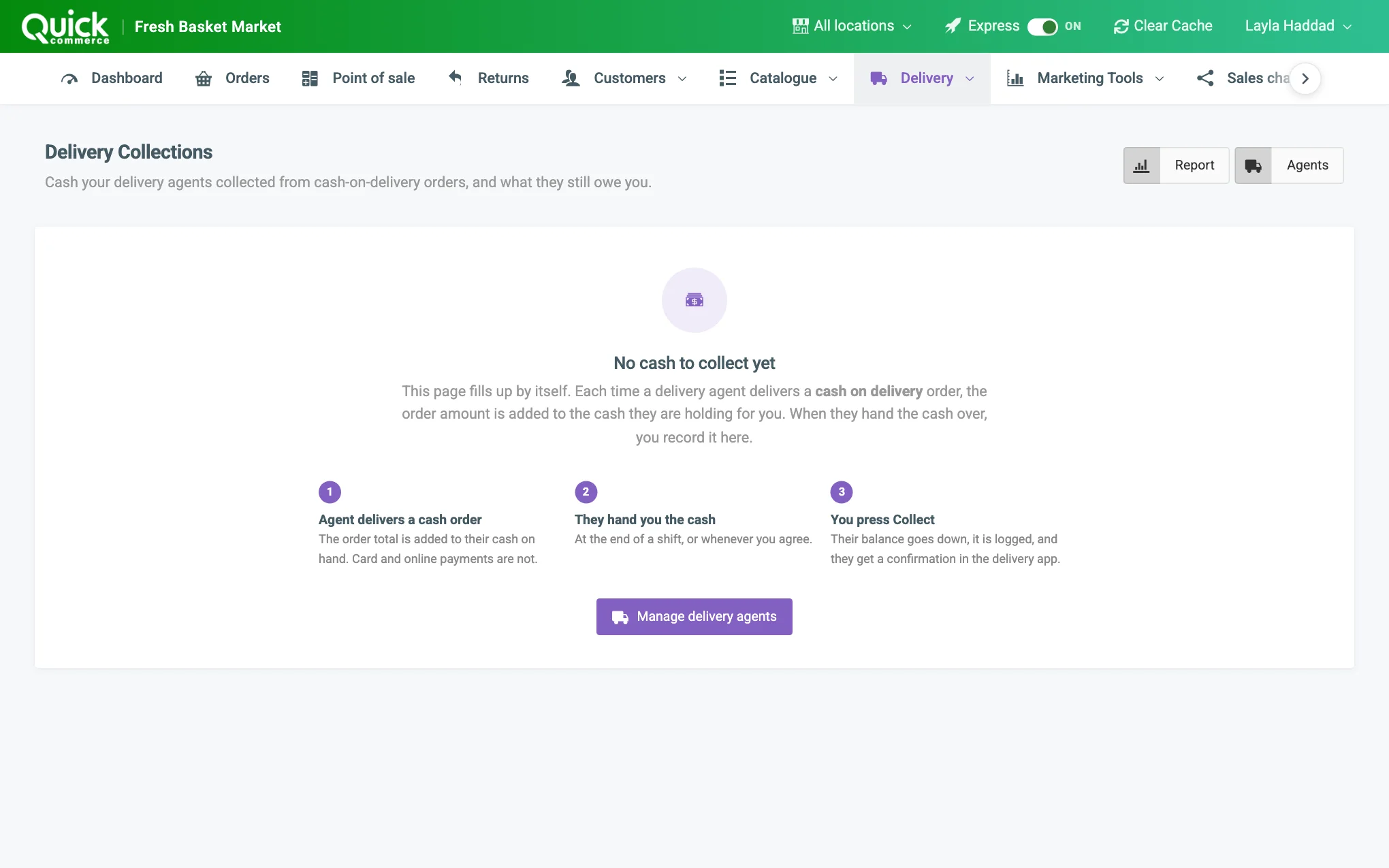Click the Clear Cache refresh icon
The height and width of the screenshot is (868, 1389).
(x=1121, y=27)
